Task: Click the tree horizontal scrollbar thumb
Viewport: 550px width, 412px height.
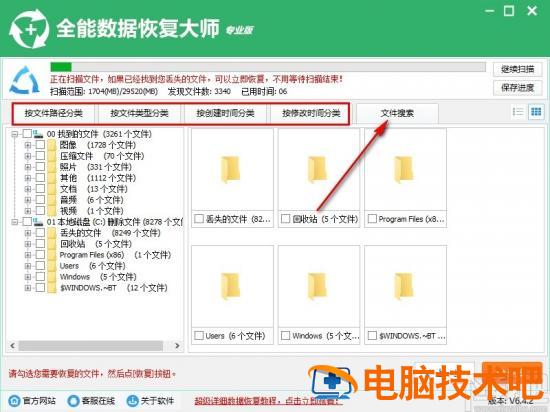Action: pyautogui.click(x=91, y=346)
